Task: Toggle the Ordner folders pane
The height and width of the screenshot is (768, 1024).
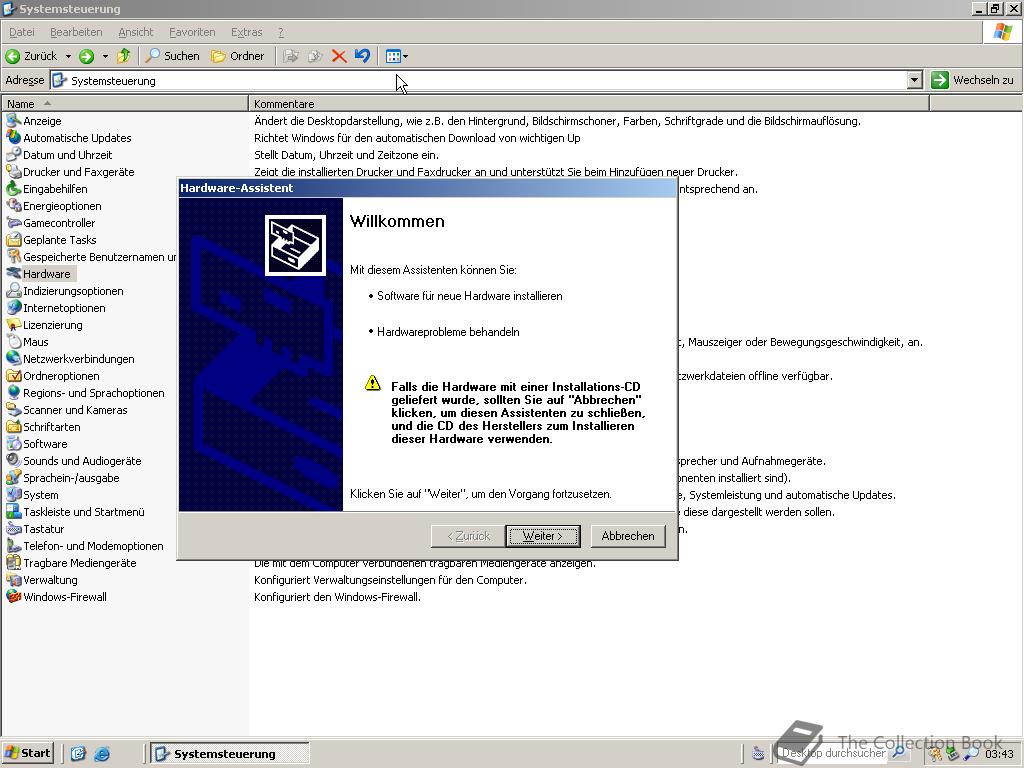Action: click(x=238, y=56)
